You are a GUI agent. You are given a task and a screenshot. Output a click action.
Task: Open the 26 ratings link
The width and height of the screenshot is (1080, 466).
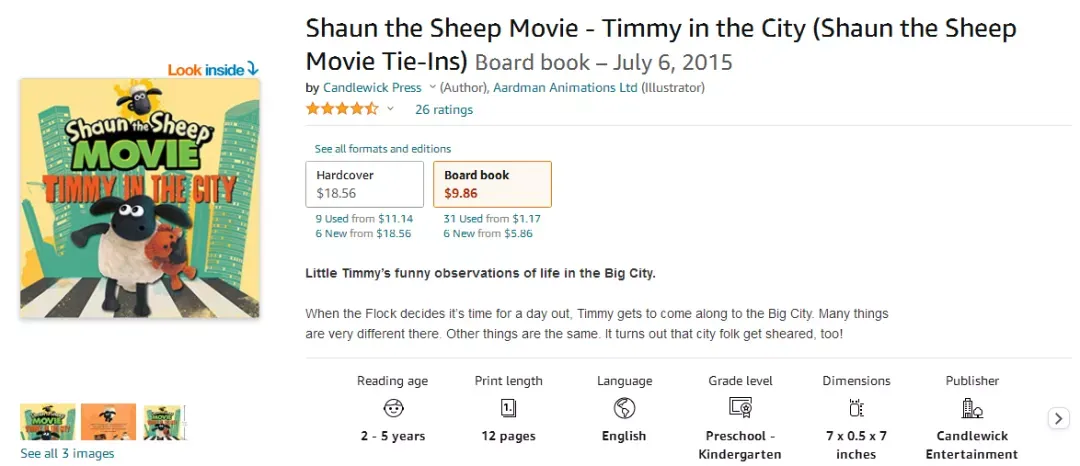pos(444,109)
